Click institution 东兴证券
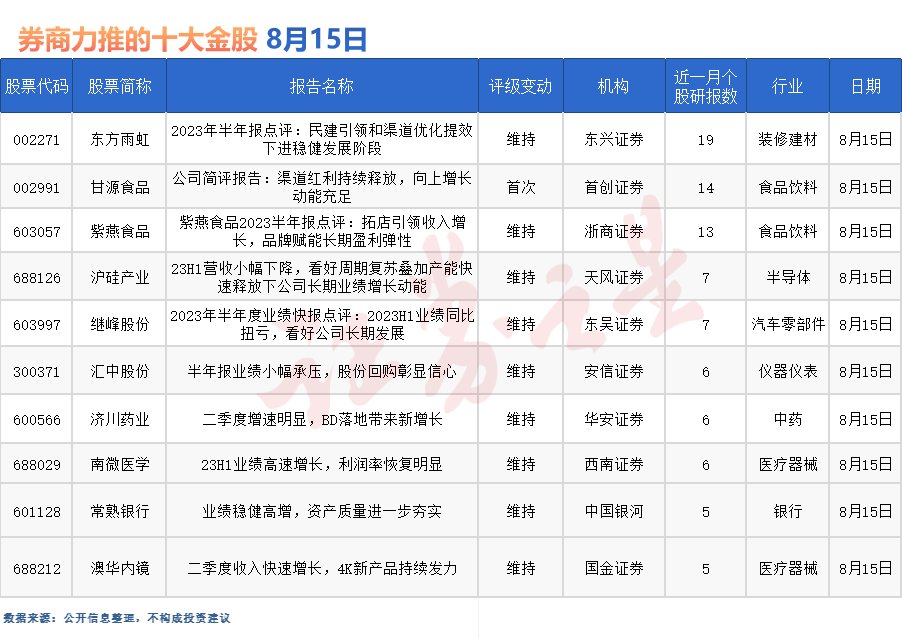Viewport: 902px width, 638px height. (614, 139)
